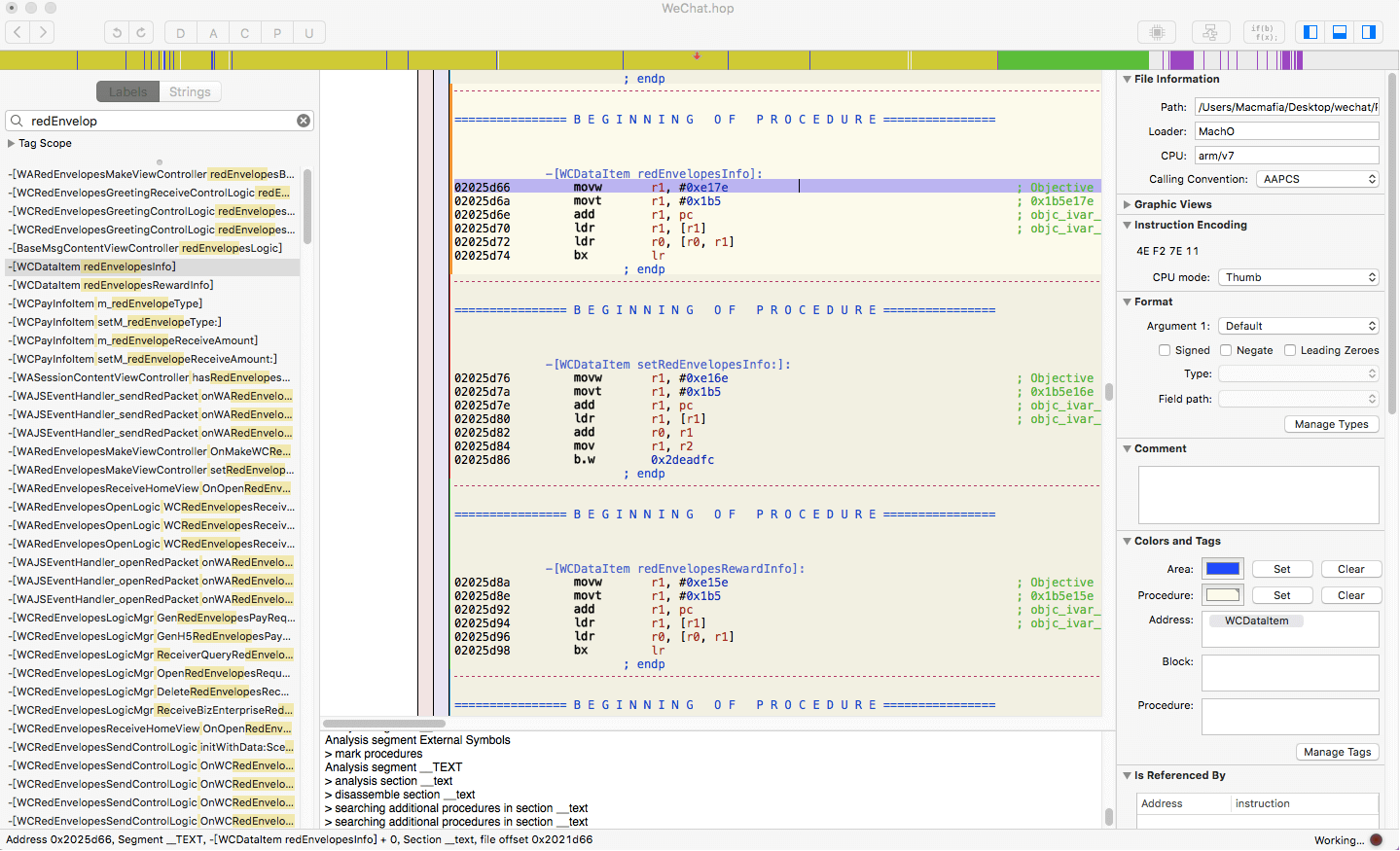Expand the Tag Scope section
This screenshot has height=851, width=1400.
pyautogui.click(x=12, y=143)
